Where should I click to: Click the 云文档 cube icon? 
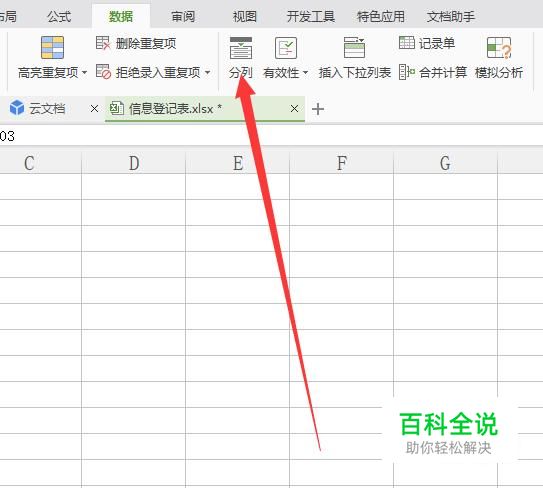pos(17,108)
